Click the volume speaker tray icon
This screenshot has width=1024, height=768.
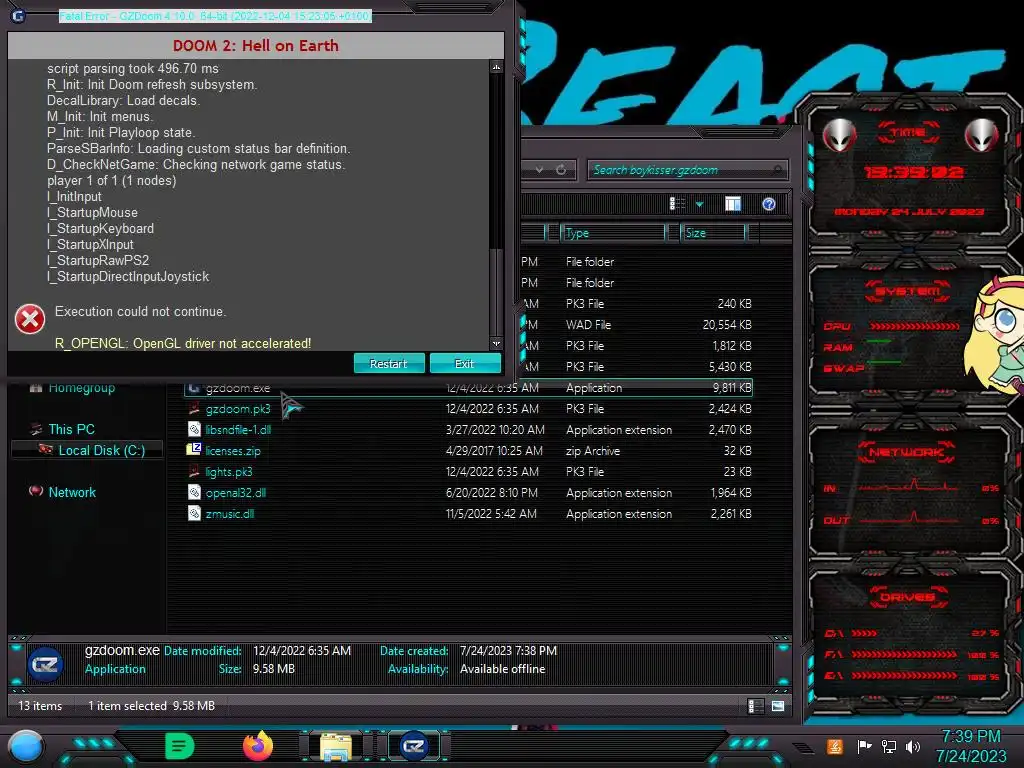tap(913, 746)
